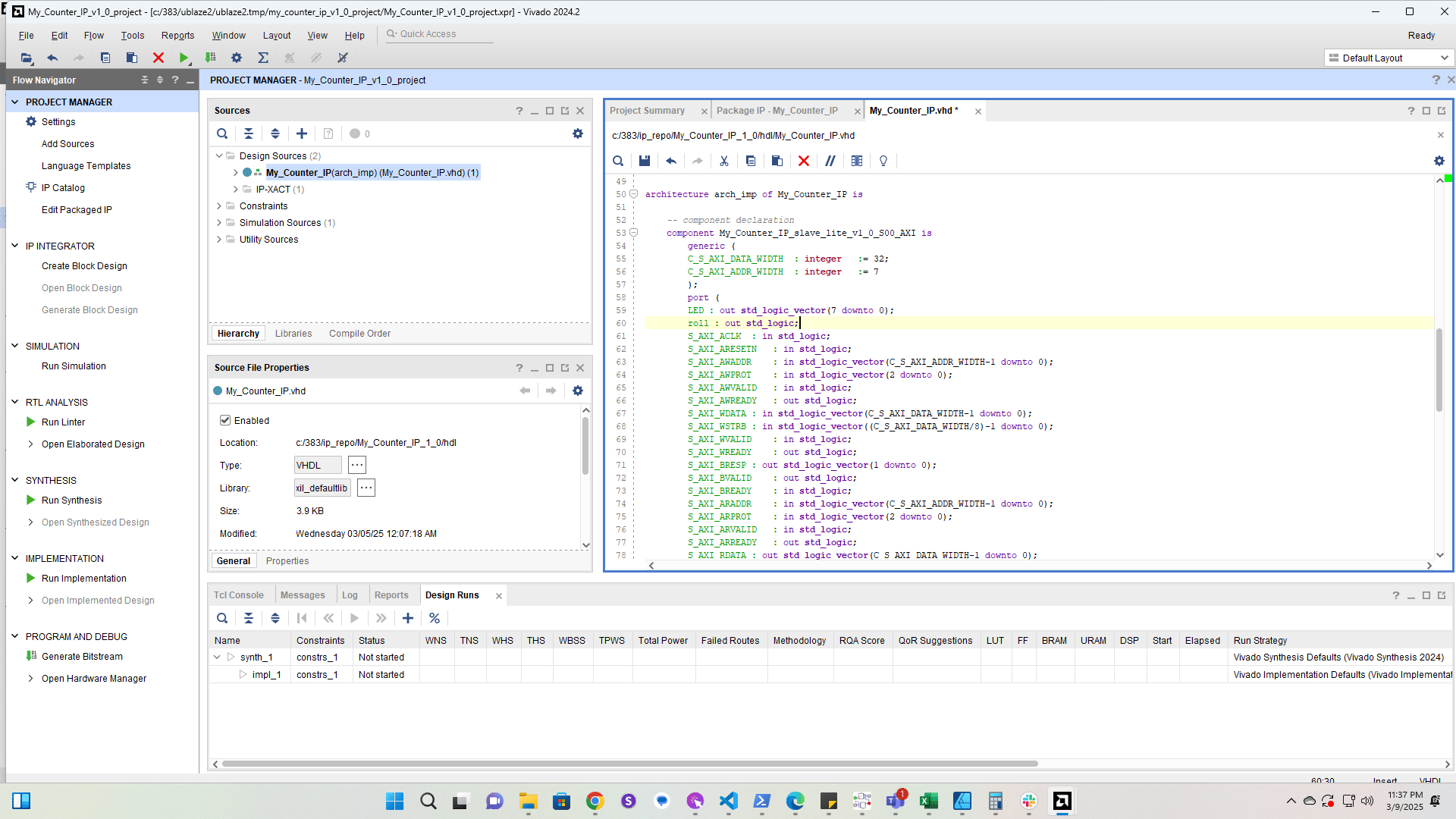This screenshot has height=819, width=1456.
Task: Click the Add Sources plus icon
Action: click(302, 133)
